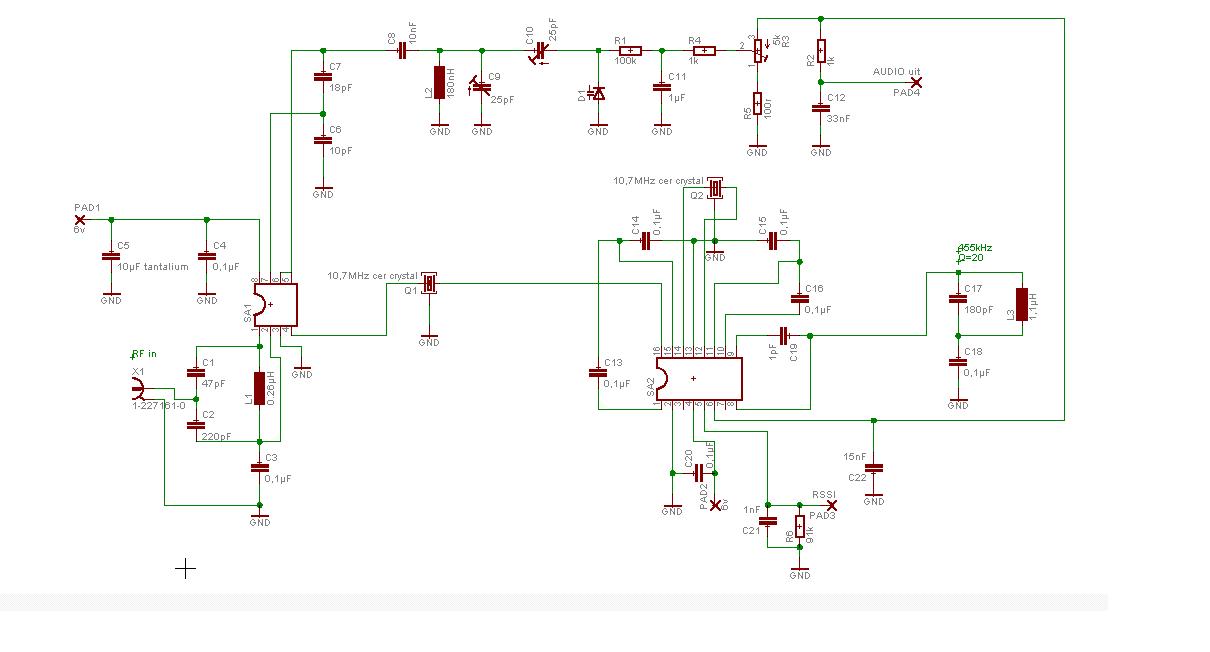This screenshot has height=652, width=1210.
Task: Select the R6 91k resistor
Action: point(800,527)
